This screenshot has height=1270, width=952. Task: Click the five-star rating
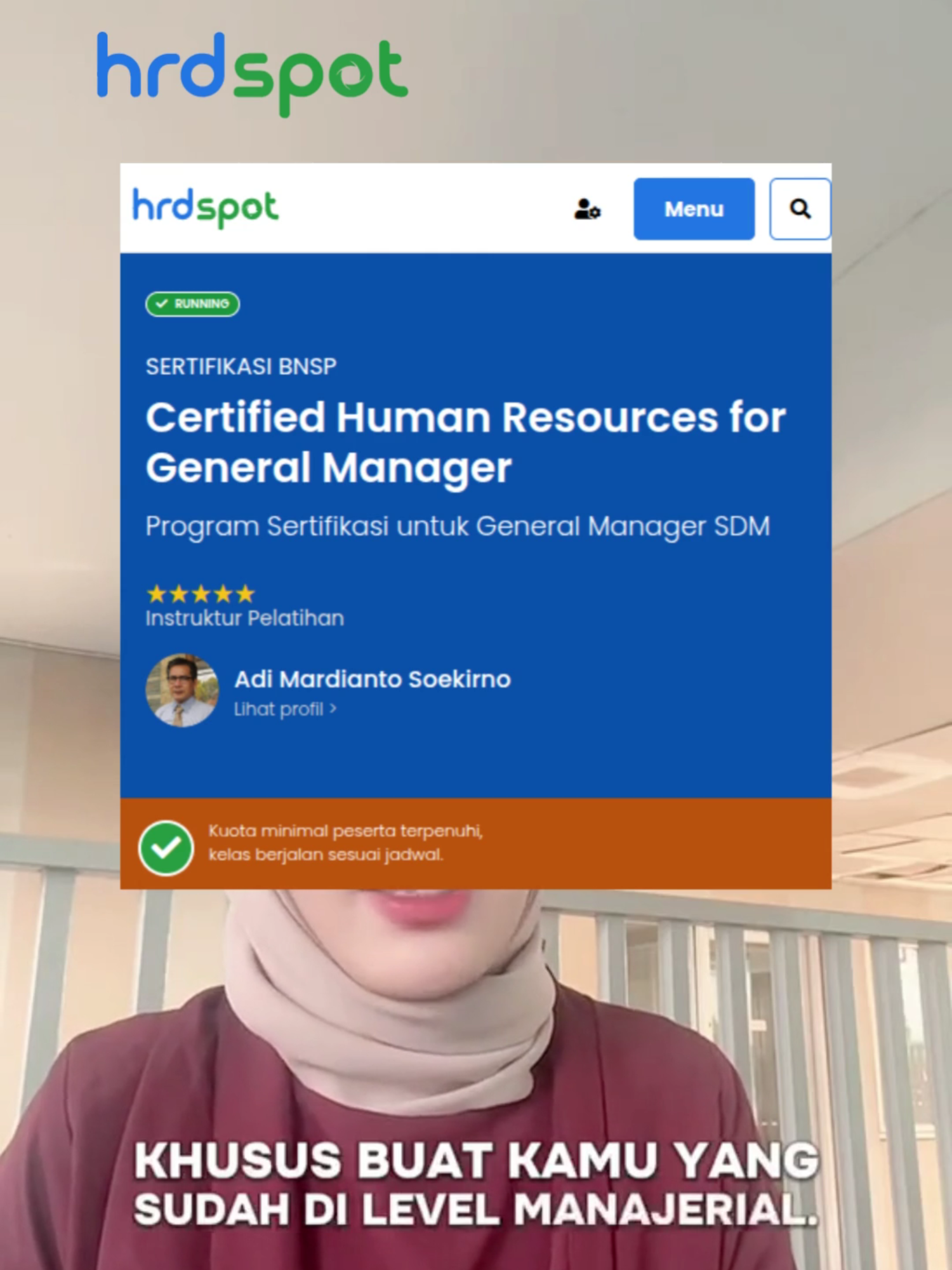pyautogui.click(x=201, y=594)
